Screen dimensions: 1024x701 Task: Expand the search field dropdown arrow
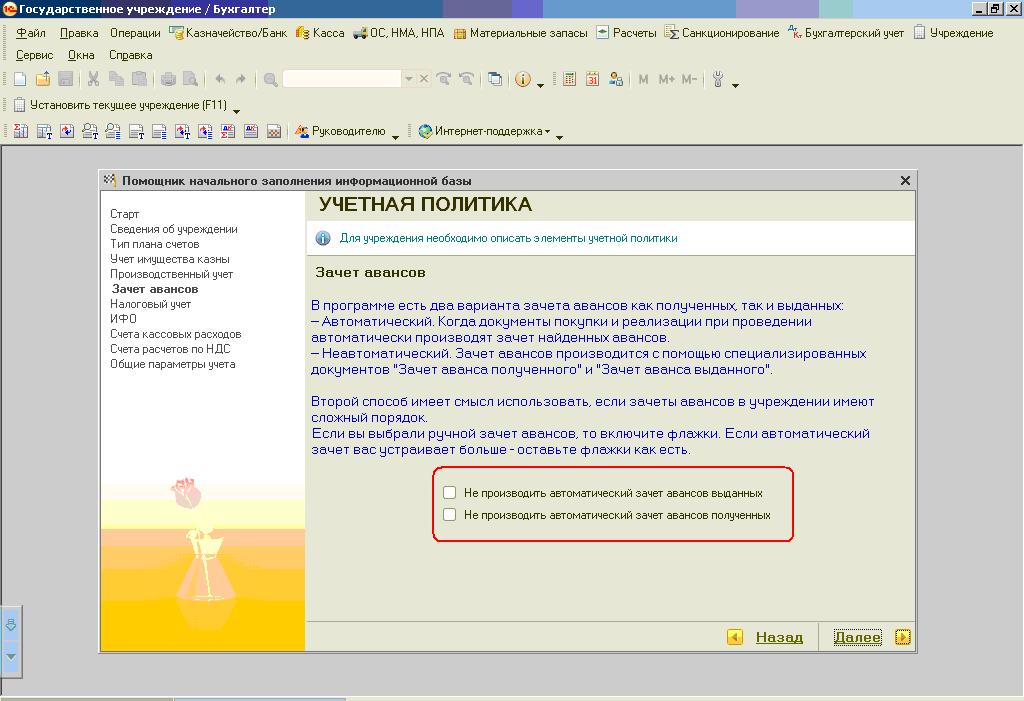408,79
